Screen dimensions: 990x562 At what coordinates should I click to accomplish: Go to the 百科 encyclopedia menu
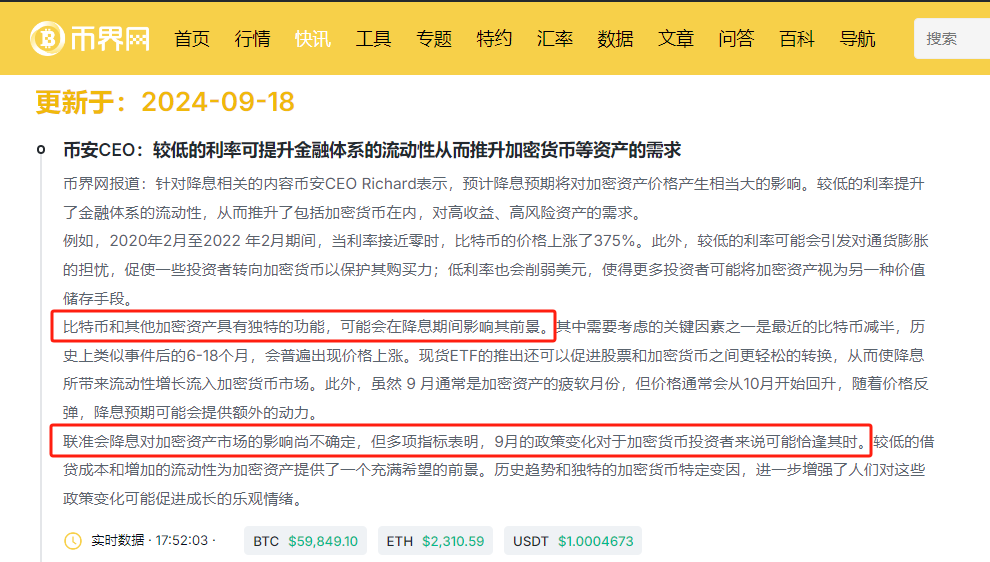797,39
